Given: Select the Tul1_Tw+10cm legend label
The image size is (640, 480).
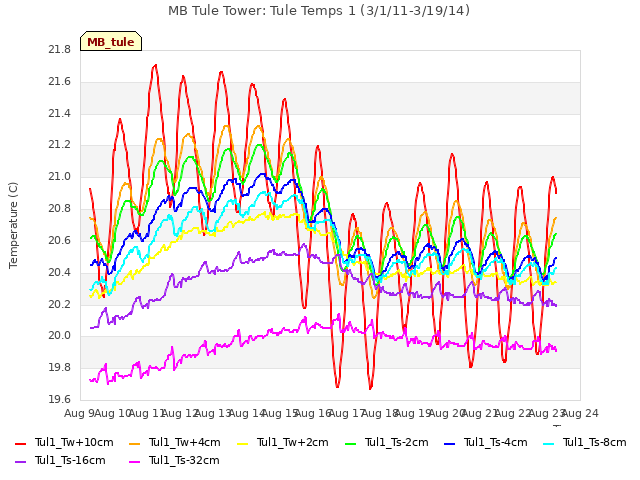Looking at the screenshot, I should tap(74, 442).
